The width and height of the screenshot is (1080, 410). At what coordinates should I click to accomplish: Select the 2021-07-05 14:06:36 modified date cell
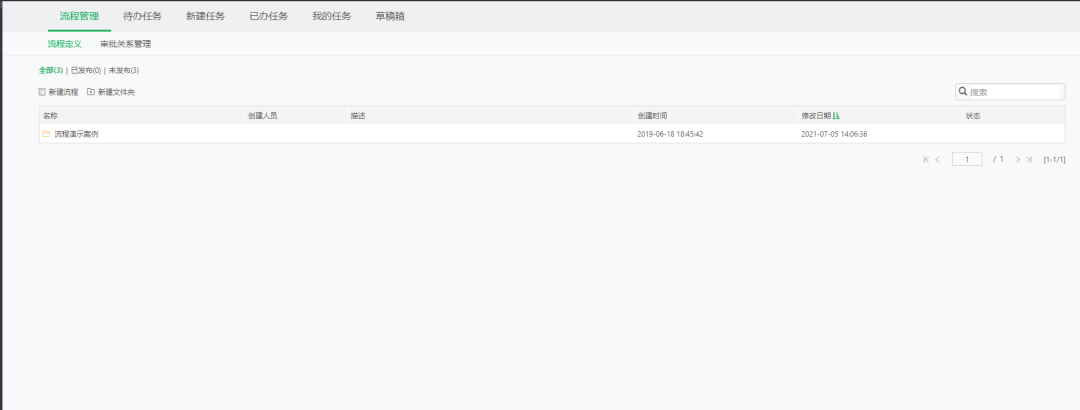coord(834,134)
